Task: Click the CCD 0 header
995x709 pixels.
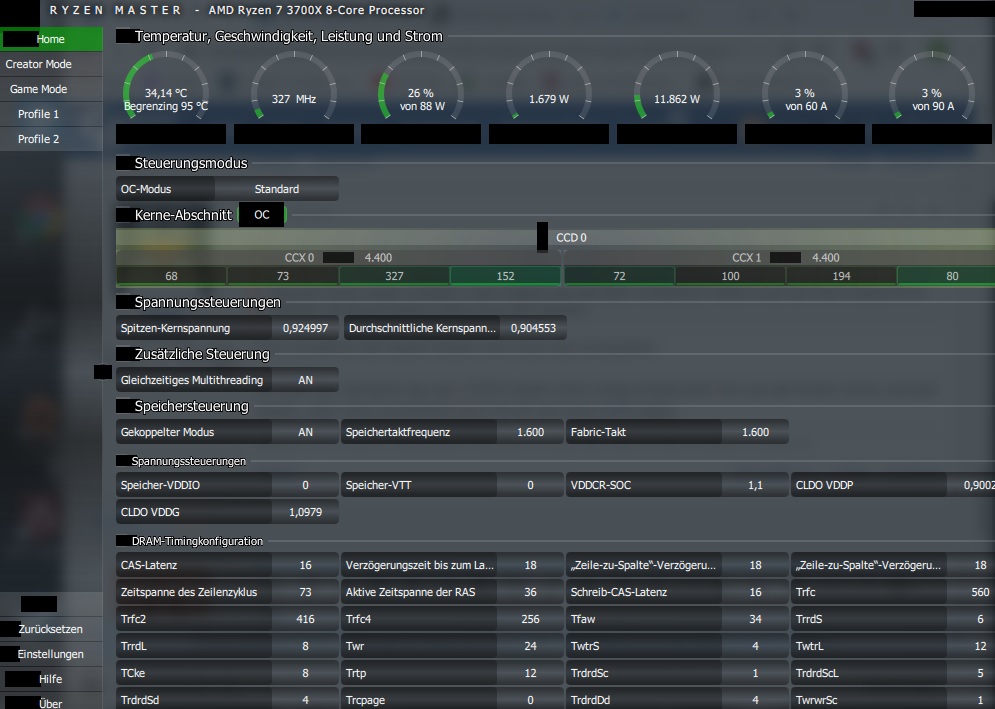Action: pos(571,237)
